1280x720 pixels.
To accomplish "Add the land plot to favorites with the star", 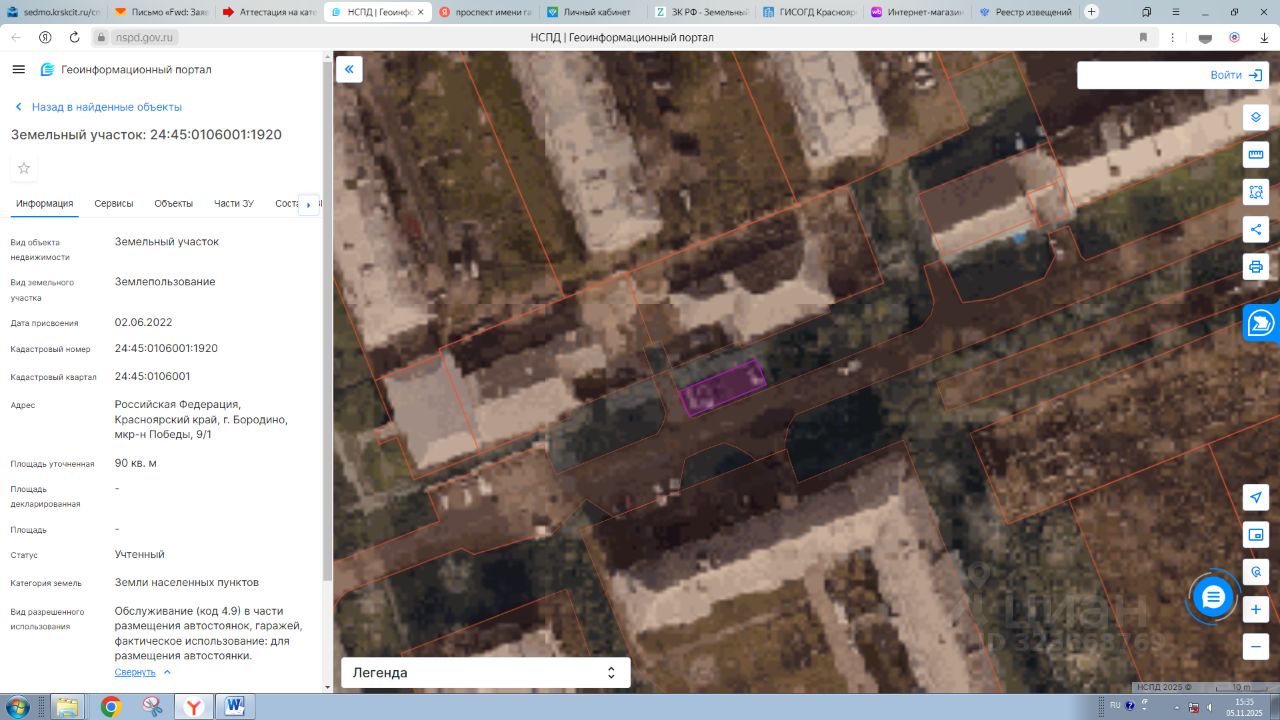I will click(x=24, y=168).
